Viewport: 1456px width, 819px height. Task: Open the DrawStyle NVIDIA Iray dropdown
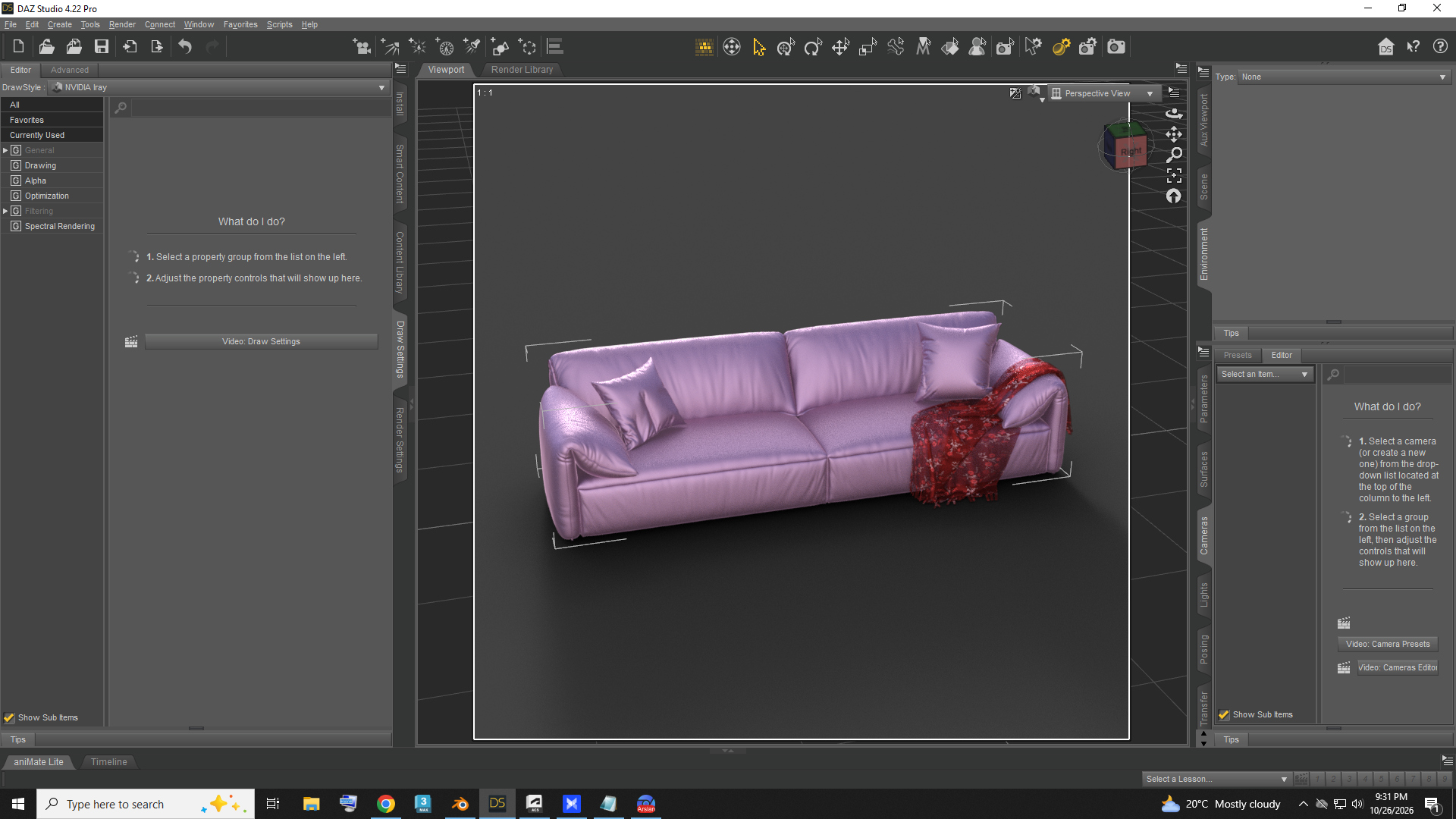pyautogui.click(x=219, y=87)
